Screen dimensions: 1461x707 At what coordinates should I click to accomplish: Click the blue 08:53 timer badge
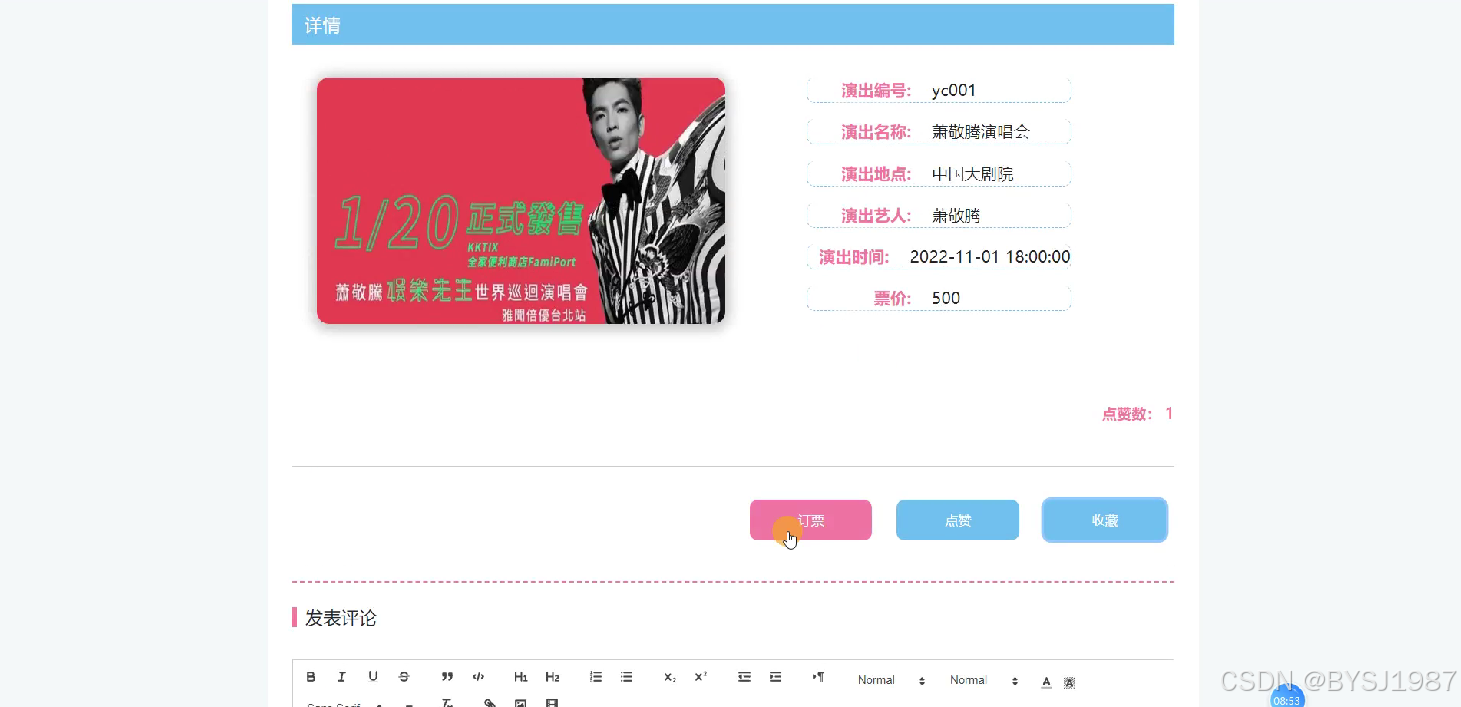(x=1287, y=699)
